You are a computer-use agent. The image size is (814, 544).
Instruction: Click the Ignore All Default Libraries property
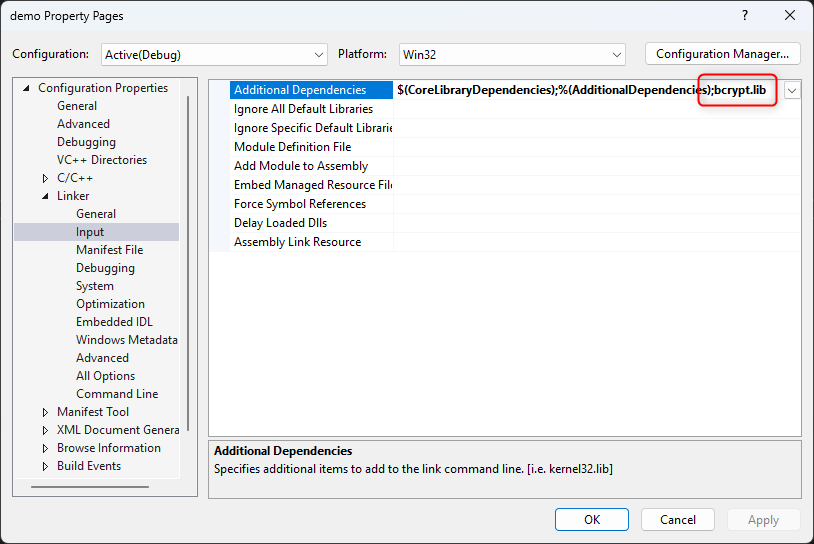[303, 109]
